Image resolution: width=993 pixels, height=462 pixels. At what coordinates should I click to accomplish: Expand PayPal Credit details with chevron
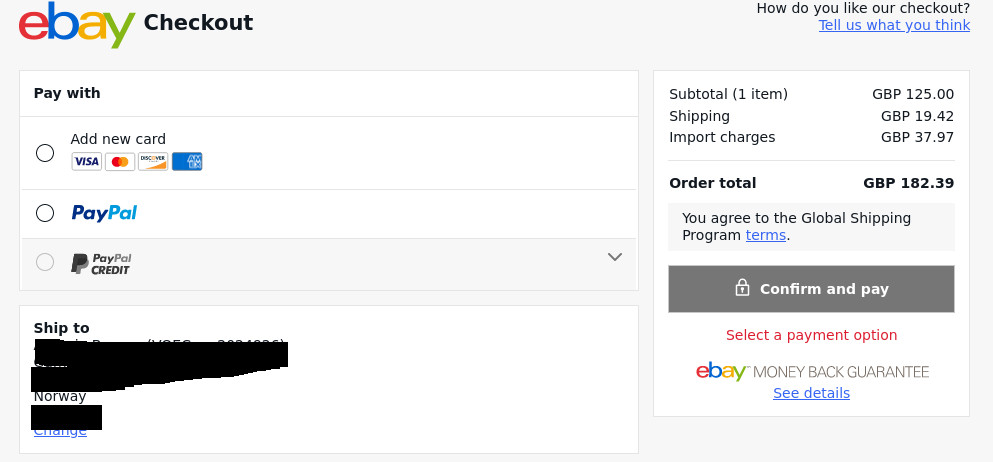pos(615,257)
